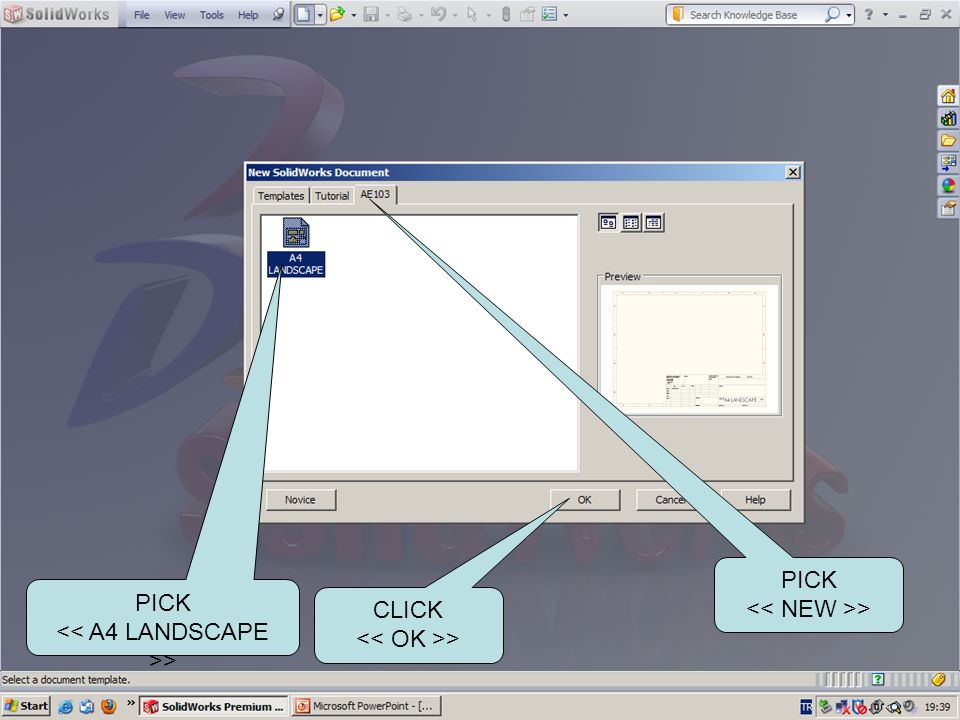The width and height of the screenshot is (960, 720).
Task: Click SolidWorks Premium taskbar button
Action: click(214, 706)
